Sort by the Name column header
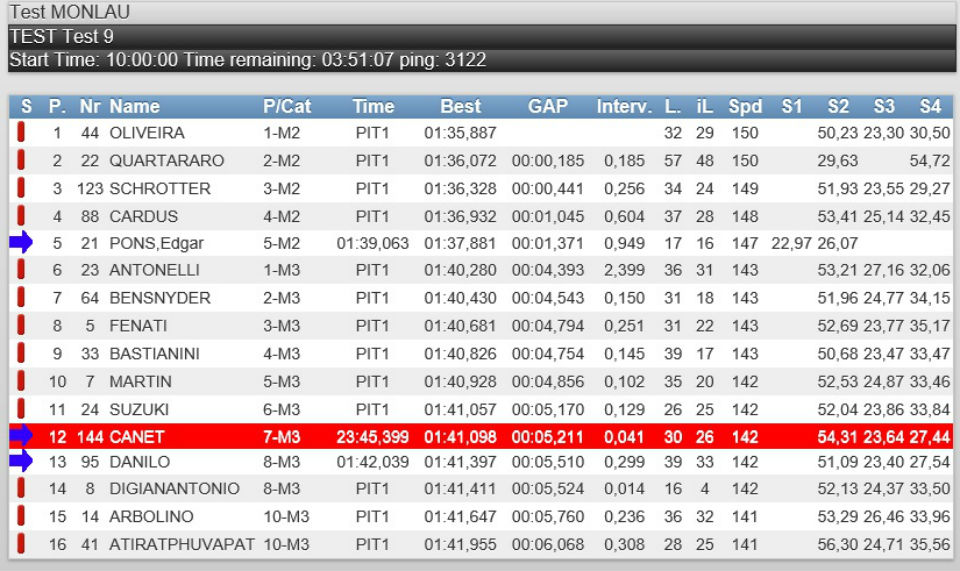Image resolution: width=960 pixels, height=571 pixels. 135,106
